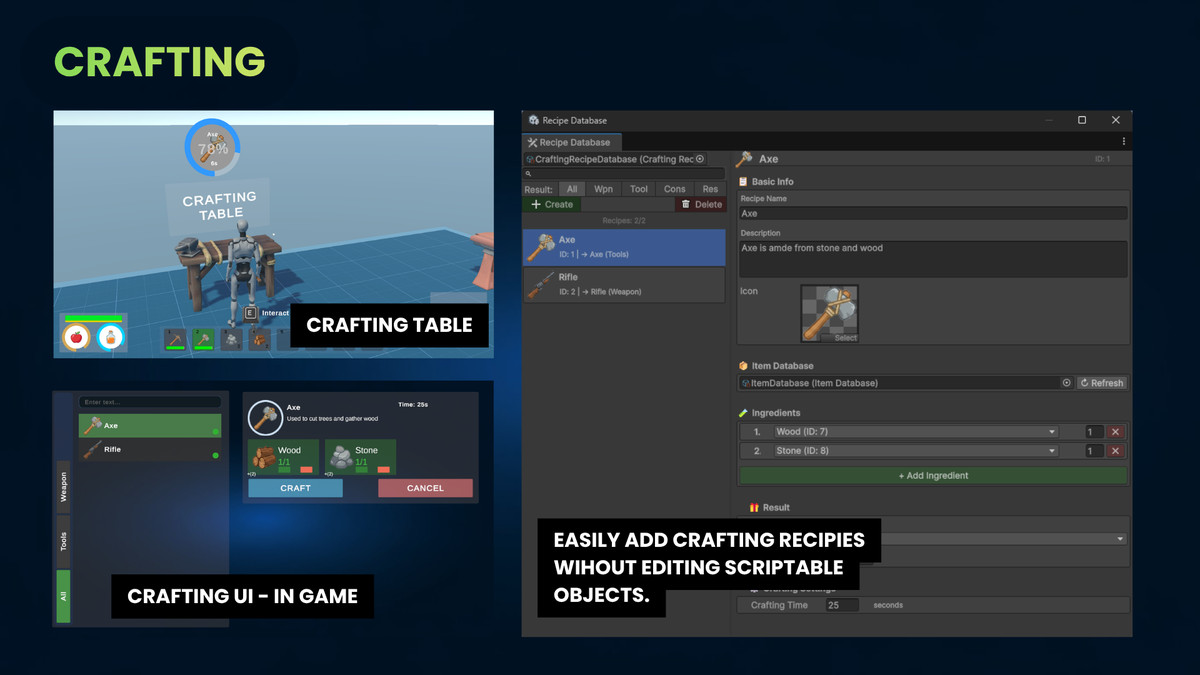Select the hotbar slot holding wood logs

click(x=259, y=340)
